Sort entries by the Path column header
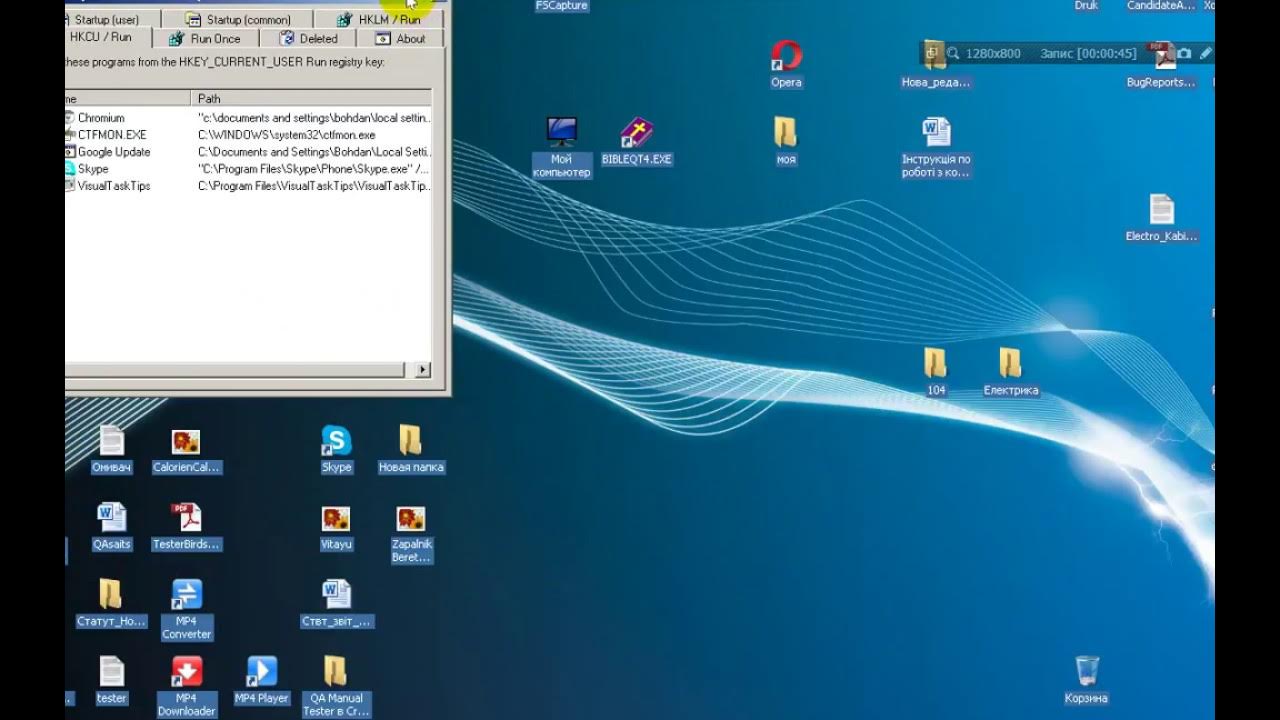1280x720 pixels. [x=311, y=98]
